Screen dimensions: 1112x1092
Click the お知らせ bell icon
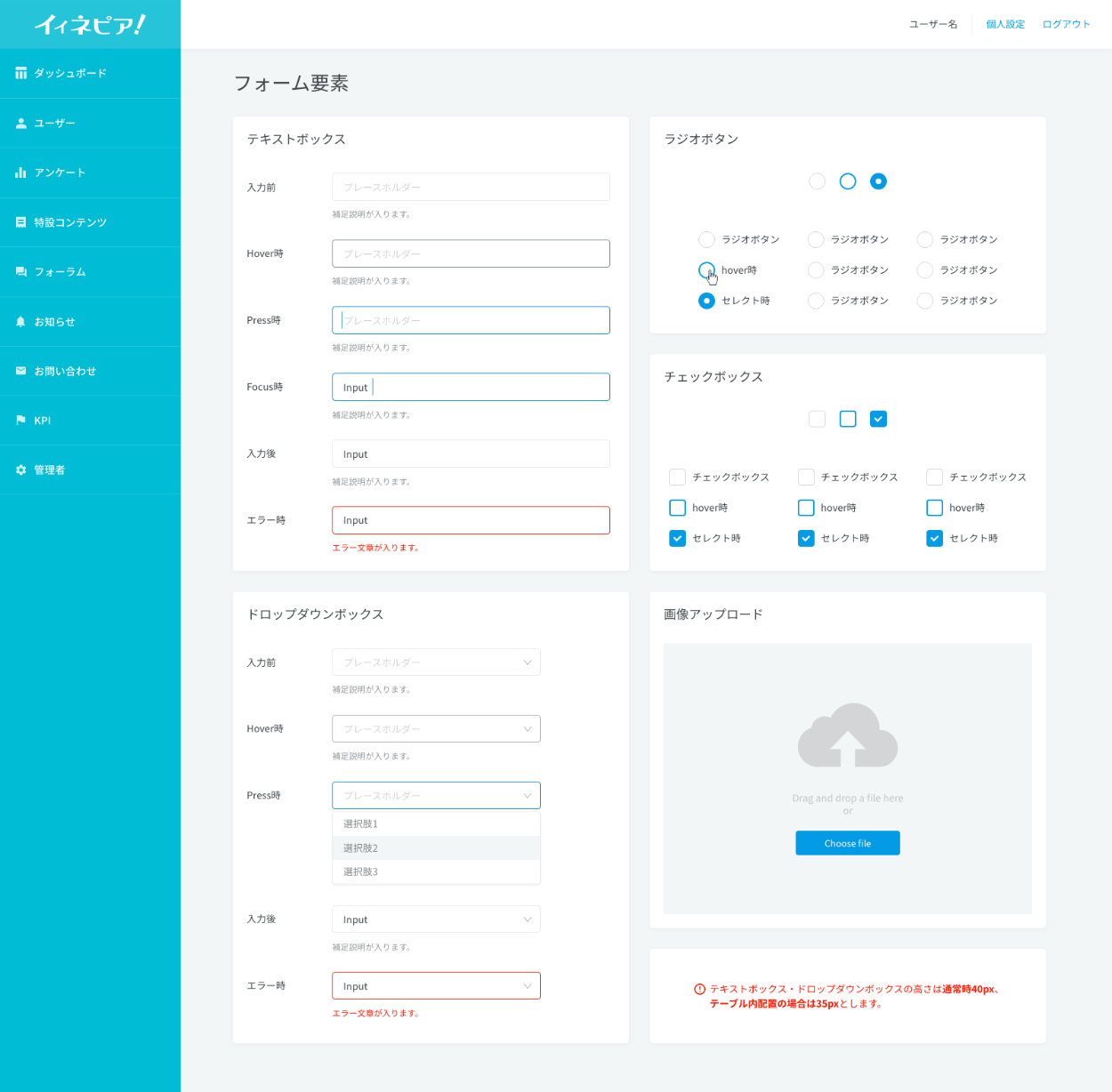(x=20, y=322)
